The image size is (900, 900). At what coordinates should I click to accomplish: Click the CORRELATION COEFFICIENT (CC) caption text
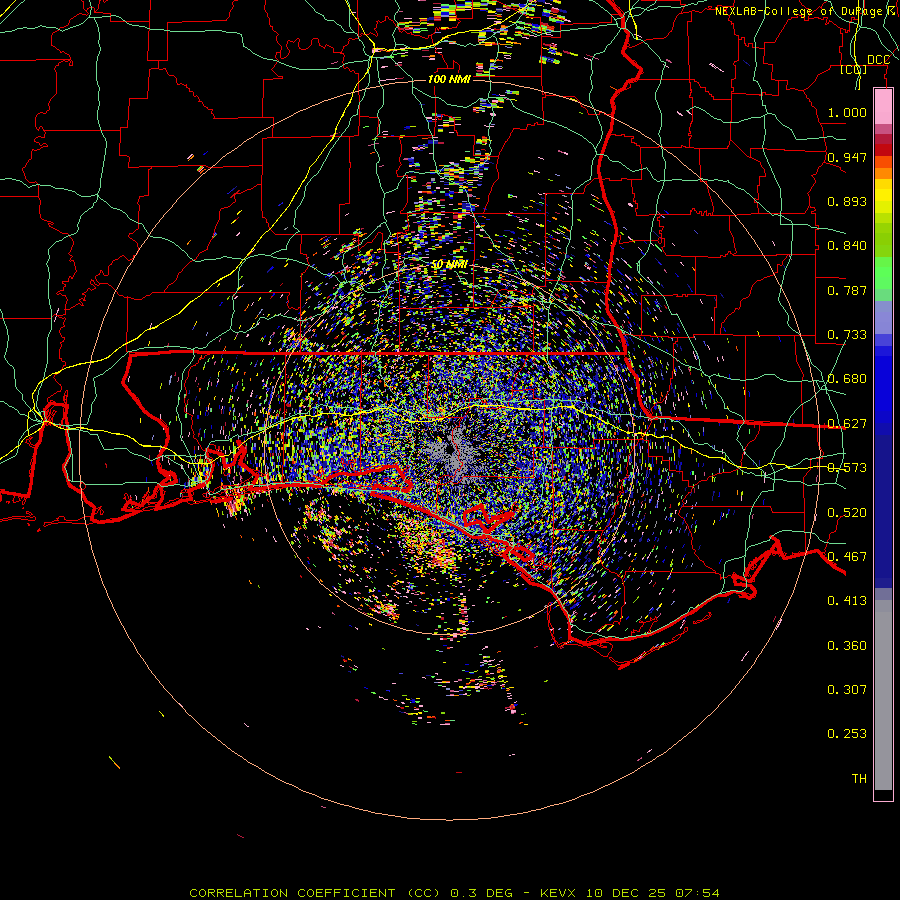316,893
